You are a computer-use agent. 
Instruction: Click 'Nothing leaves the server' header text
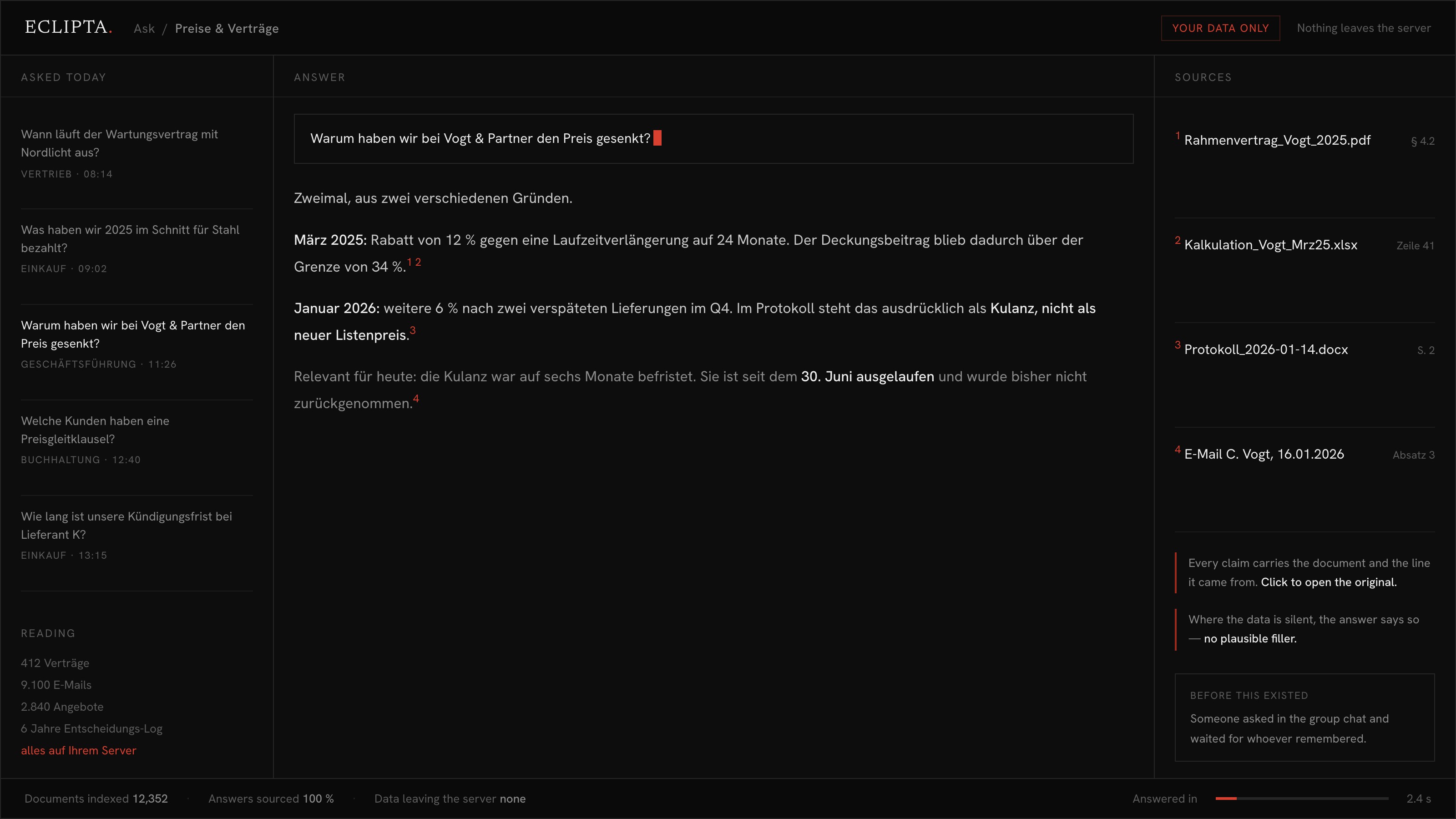[x=1363, y=28]
